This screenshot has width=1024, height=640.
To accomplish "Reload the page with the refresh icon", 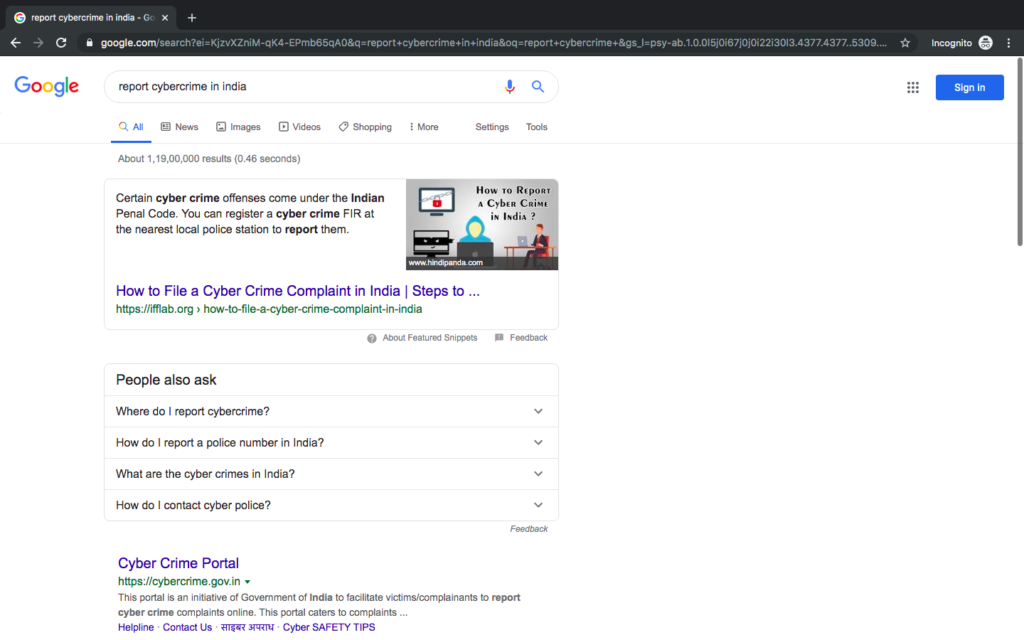I will pyautogui.click(x=61, y=42).
